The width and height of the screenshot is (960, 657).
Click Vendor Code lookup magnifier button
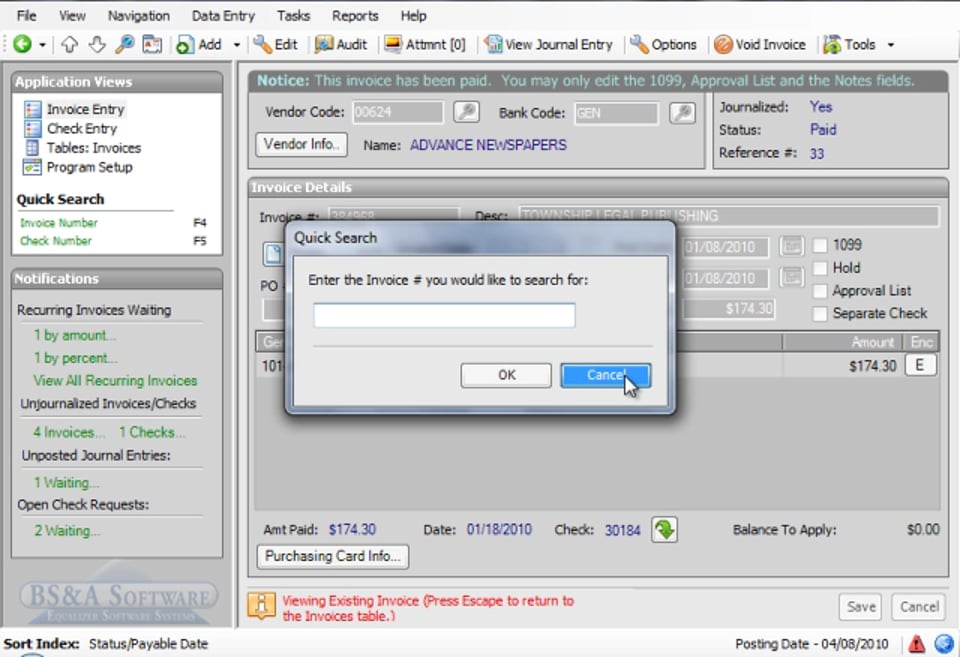466,112
